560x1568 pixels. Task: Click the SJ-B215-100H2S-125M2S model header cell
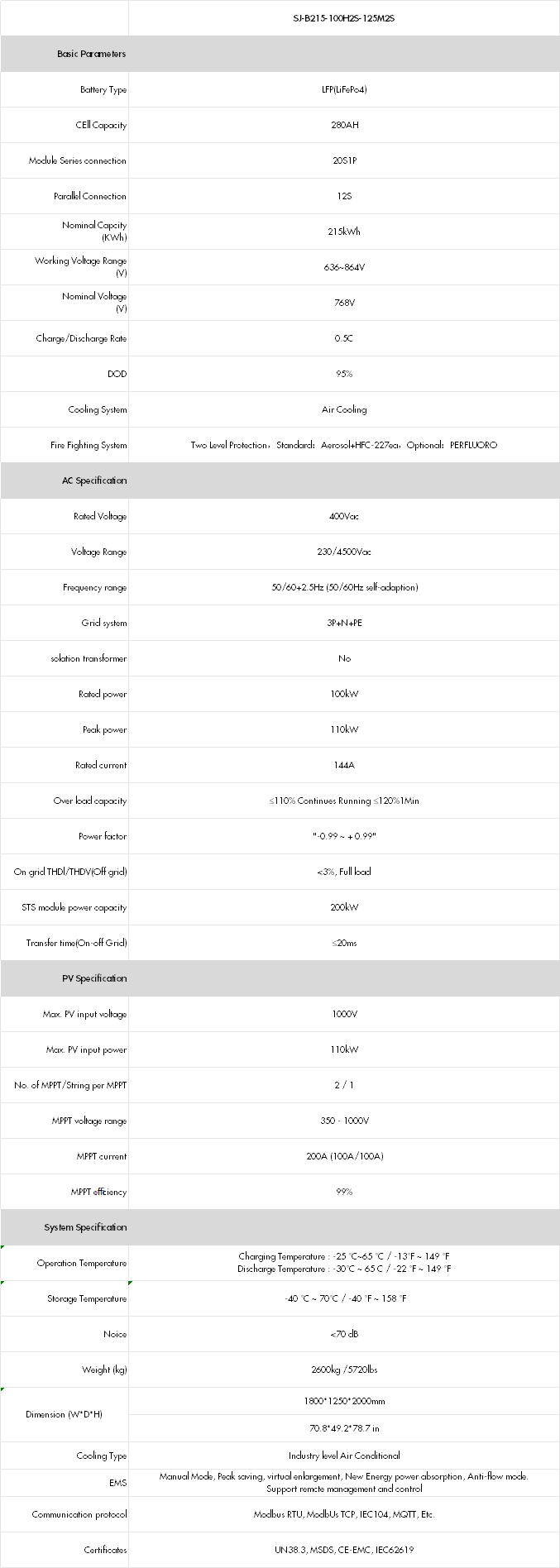click(x=344, y=17)
